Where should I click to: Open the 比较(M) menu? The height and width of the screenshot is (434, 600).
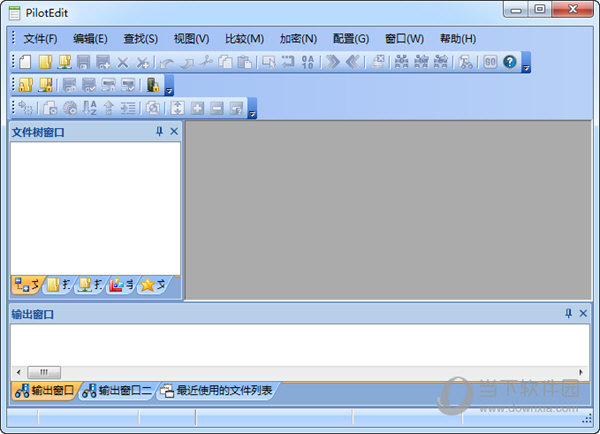coord(244,39)
